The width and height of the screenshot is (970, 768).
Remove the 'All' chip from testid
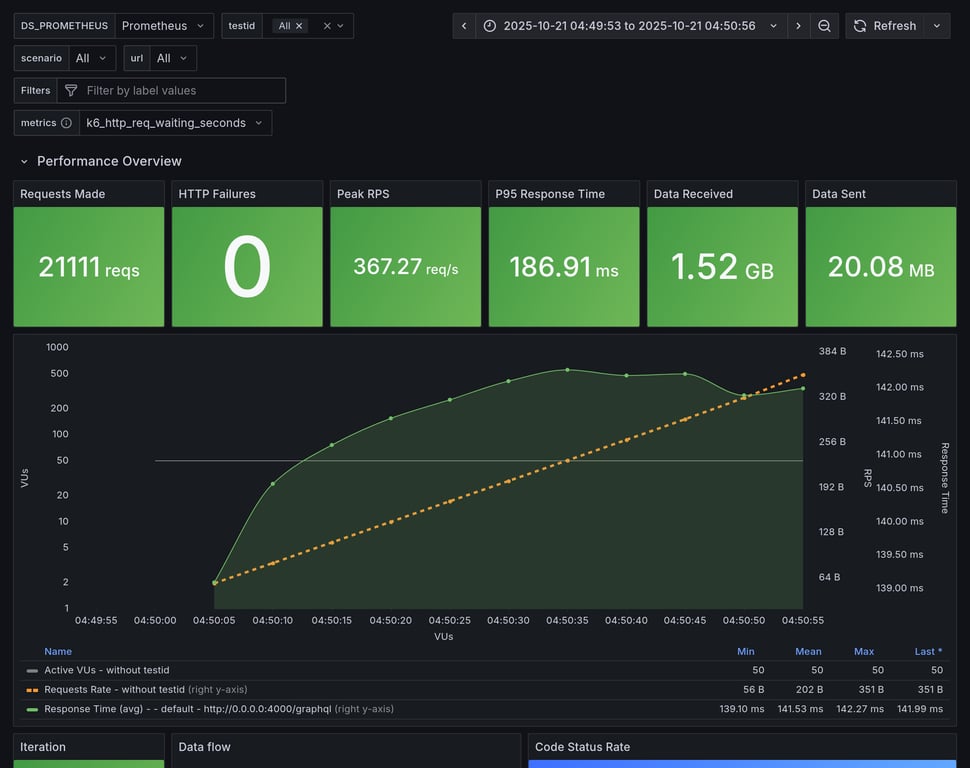[299, 26]
